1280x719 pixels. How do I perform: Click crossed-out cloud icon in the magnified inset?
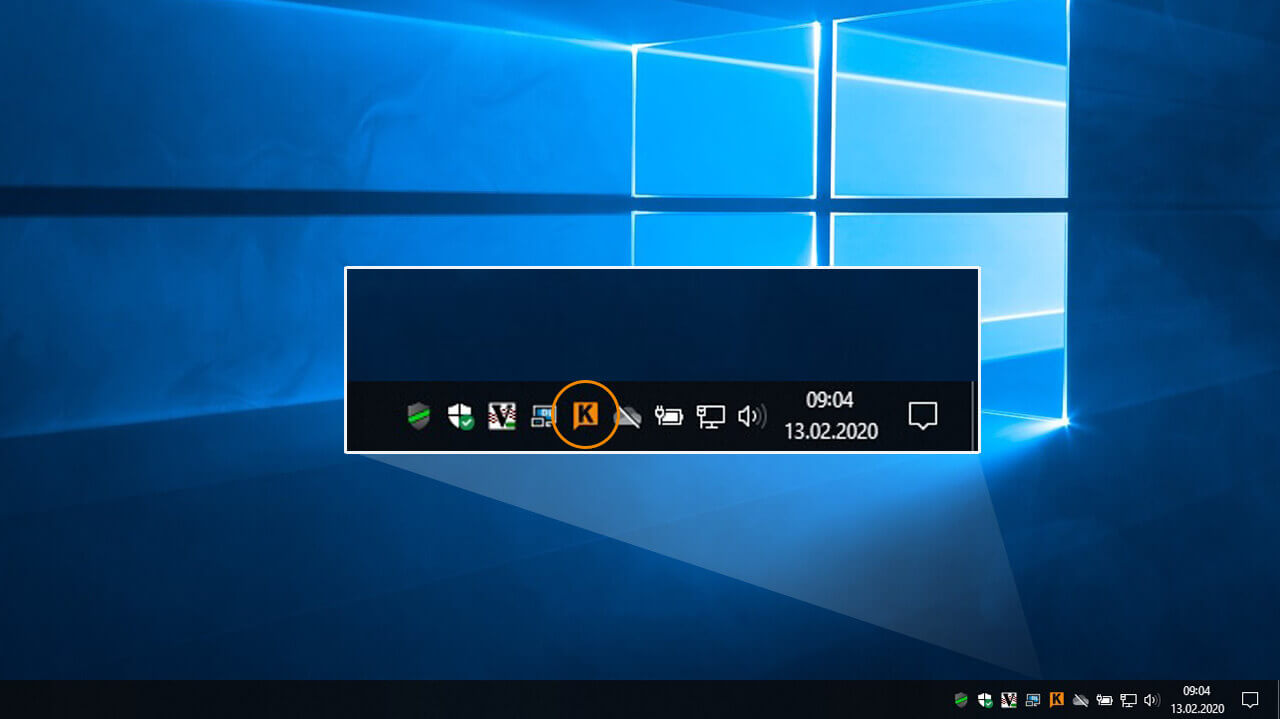(x=627, y=416)
